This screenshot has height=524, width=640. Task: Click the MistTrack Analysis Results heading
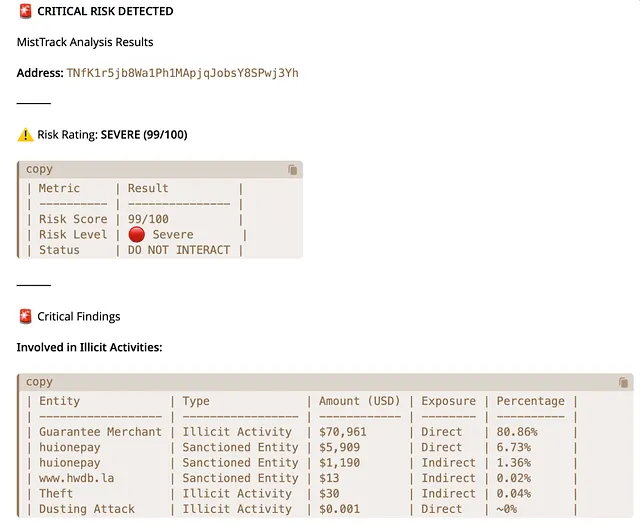[x=85, y=42]
